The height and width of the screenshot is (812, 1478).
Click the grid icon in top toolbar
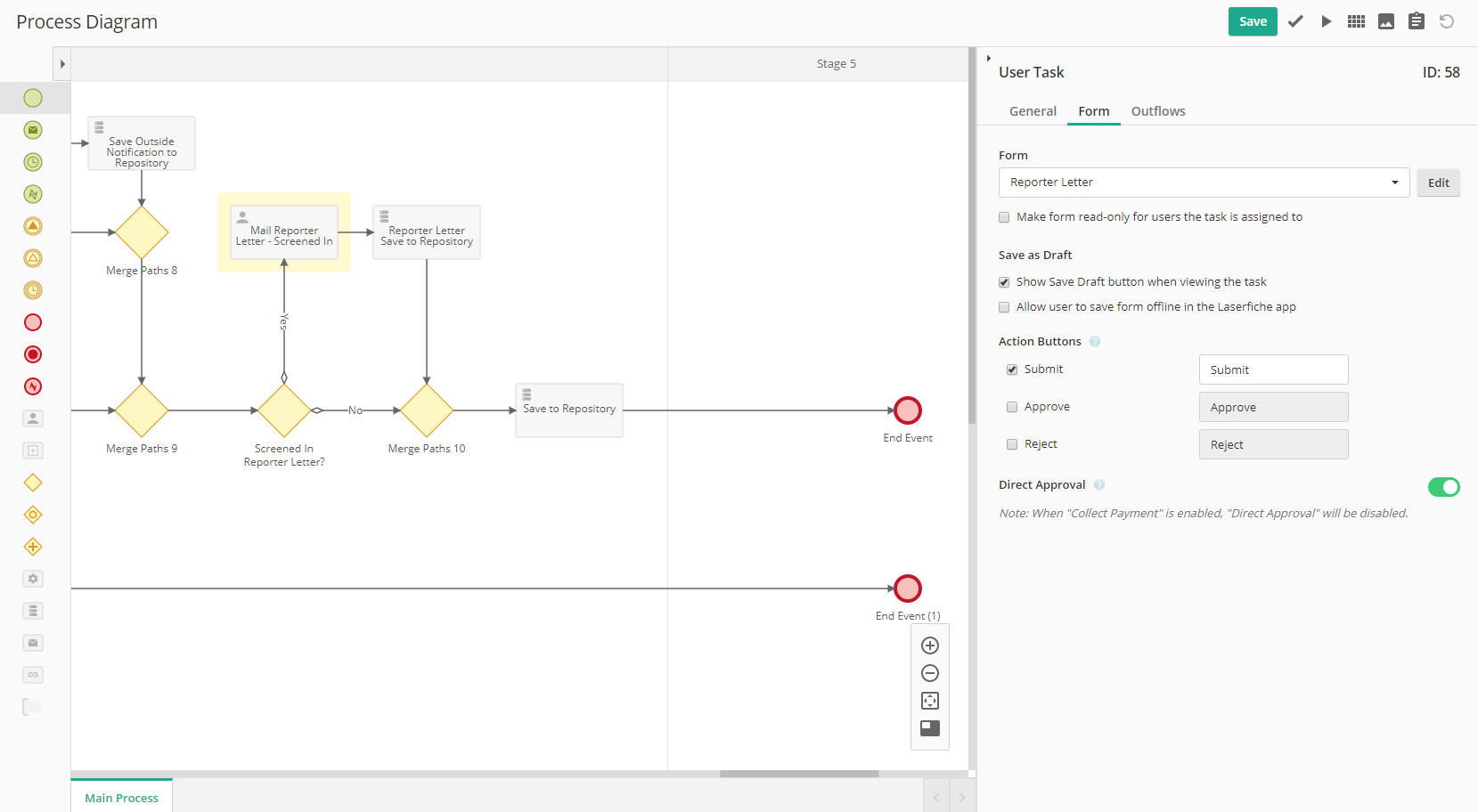pos(1356,21)
